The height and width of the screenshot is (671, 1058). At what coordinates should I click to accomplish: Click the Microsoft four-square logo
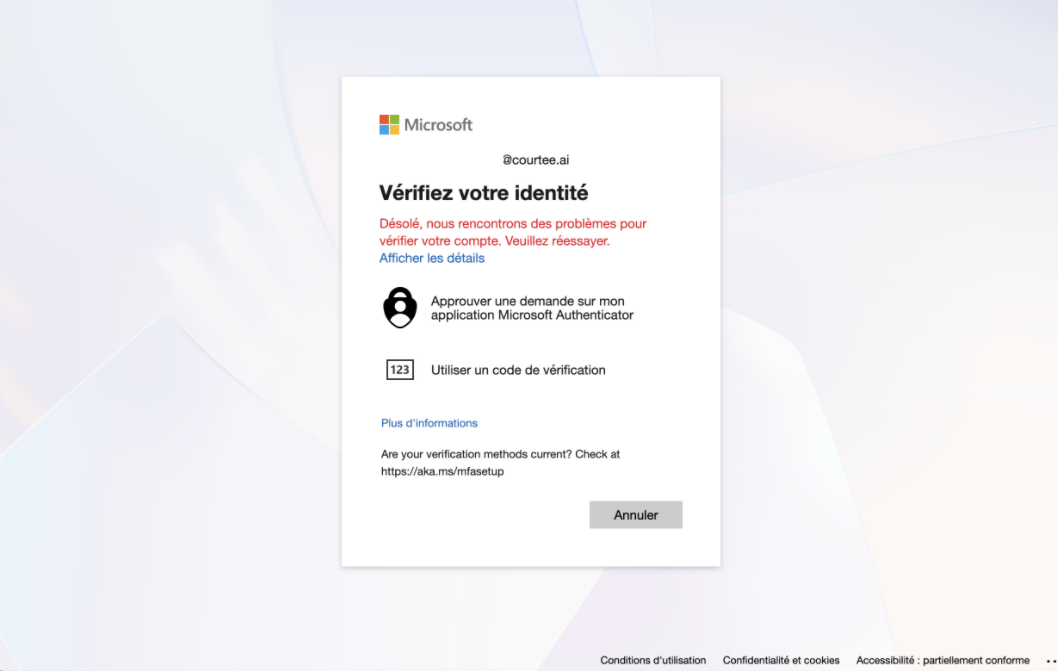pyautogui.click(x=389, y=124)
